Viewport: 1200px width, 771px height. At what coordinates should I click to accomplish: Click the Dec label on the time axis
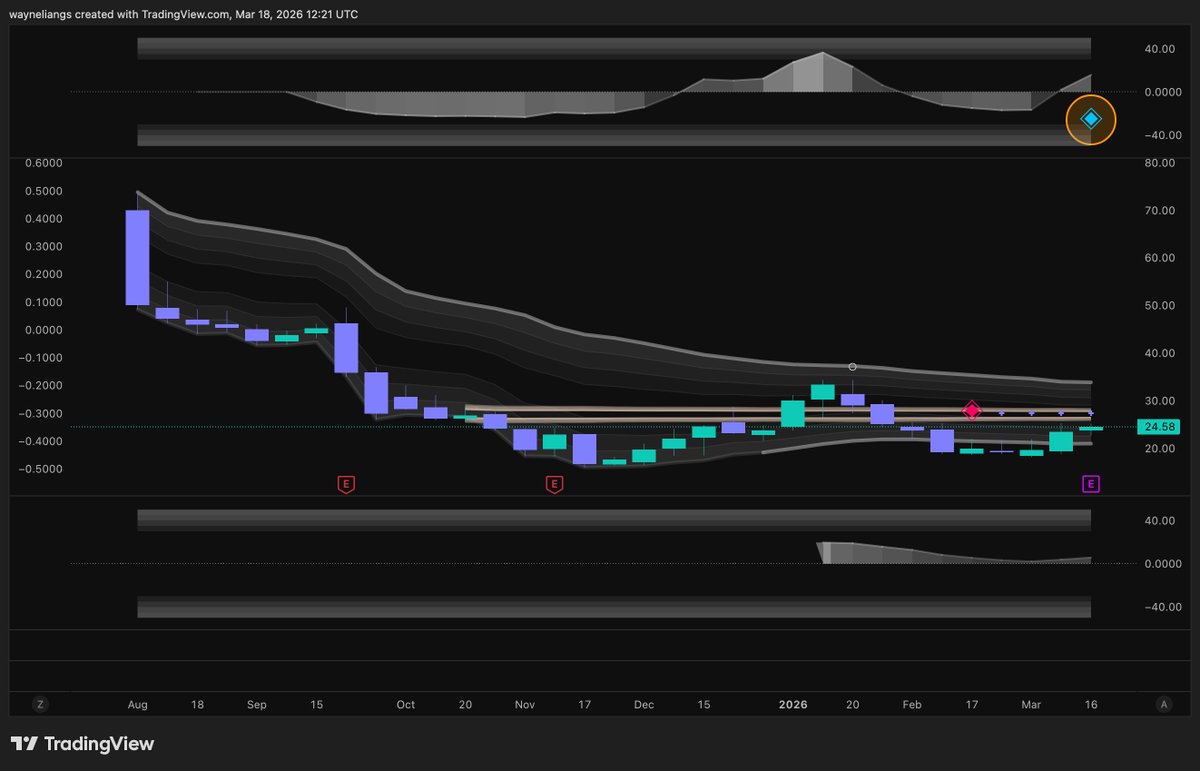pos(643,705)
